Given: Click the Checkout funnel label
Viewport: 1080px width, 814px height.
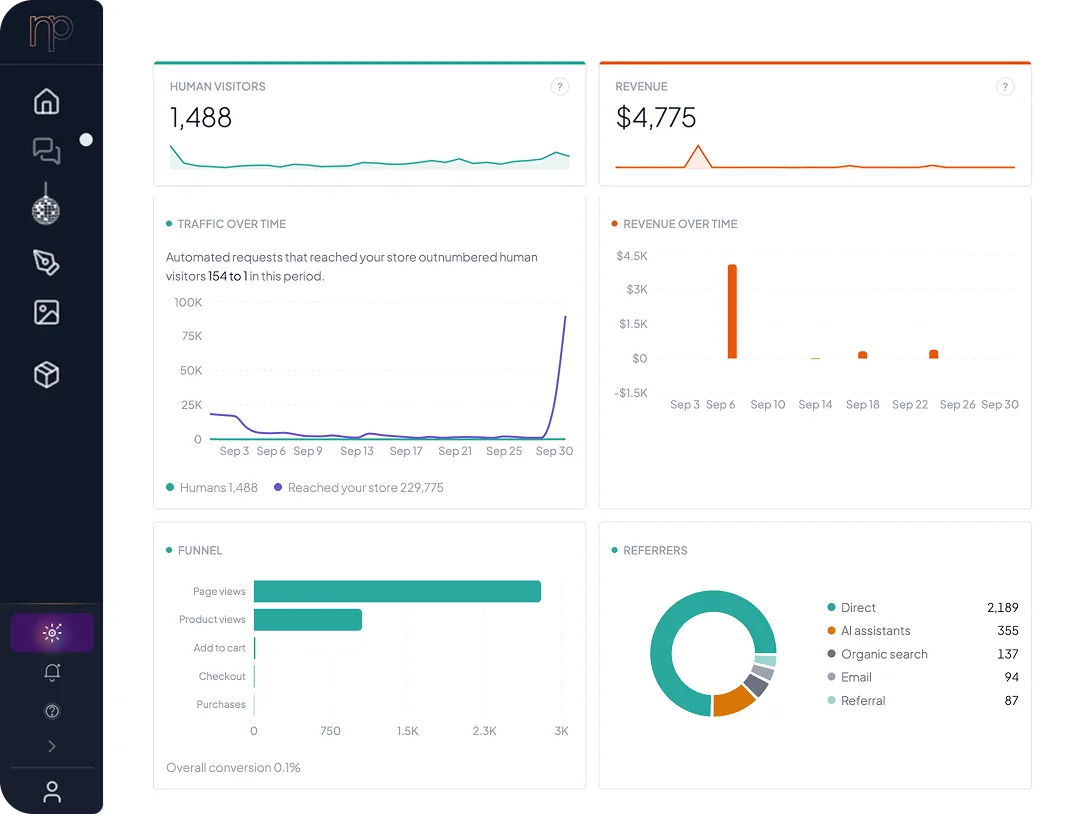Looking at the screenshot, I should click(222, 676).
